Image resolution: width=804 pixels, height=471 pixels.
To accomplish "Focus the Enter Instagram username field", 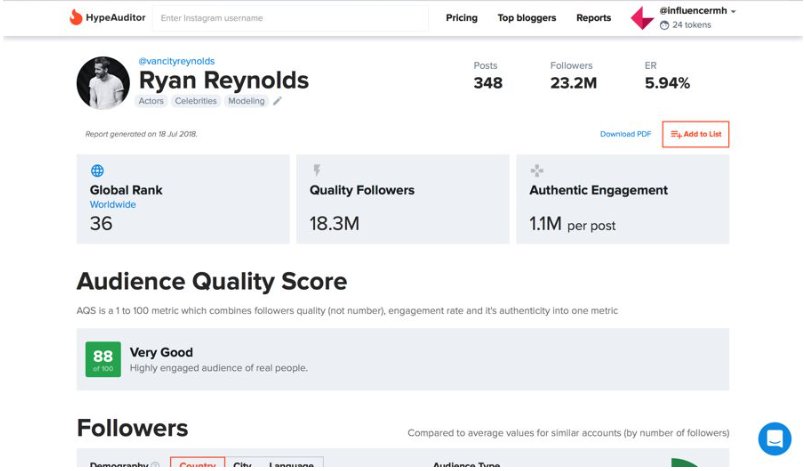I will click(x=290, y=18).
